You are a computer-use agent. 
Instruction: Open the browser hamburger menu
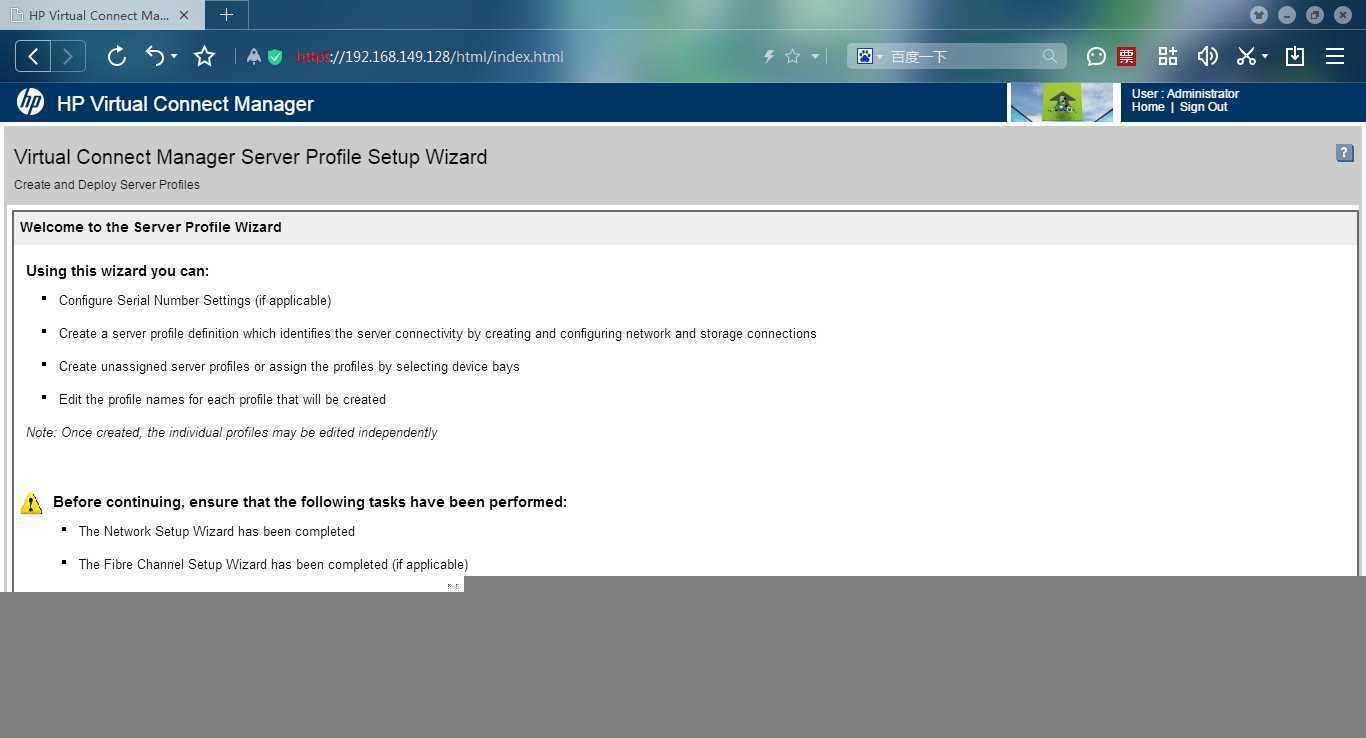tap(1334, 56)
